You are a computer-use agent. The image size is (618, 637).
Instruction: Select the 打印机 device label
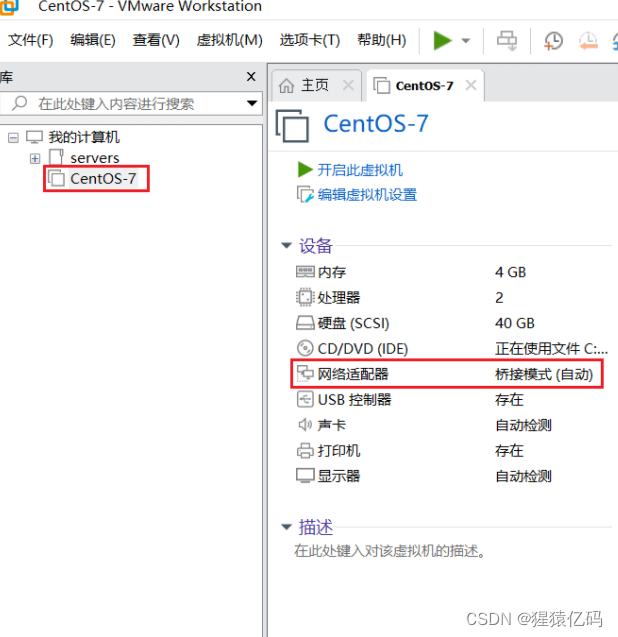[x=339, y=451]
